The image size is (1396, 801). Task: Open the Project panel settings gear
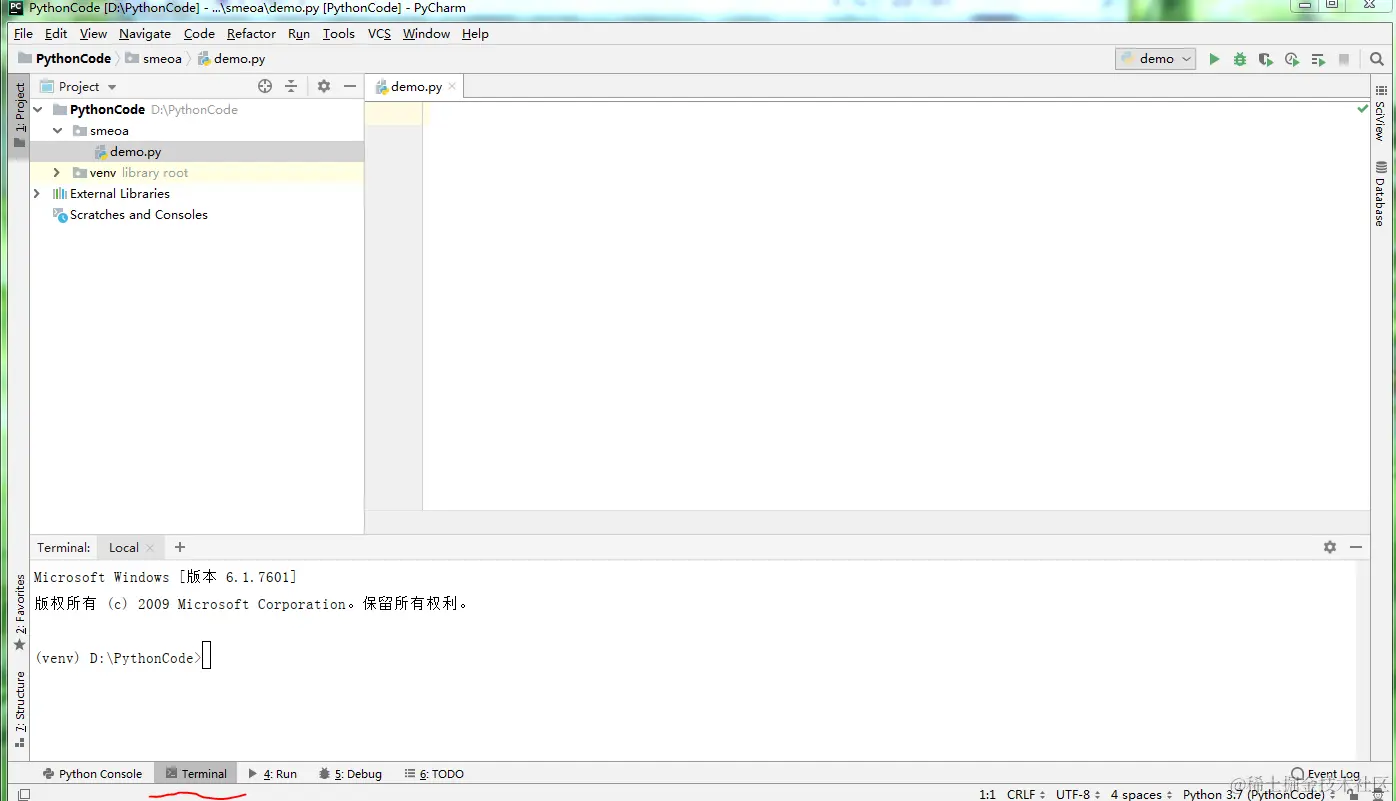coord(323,86)
